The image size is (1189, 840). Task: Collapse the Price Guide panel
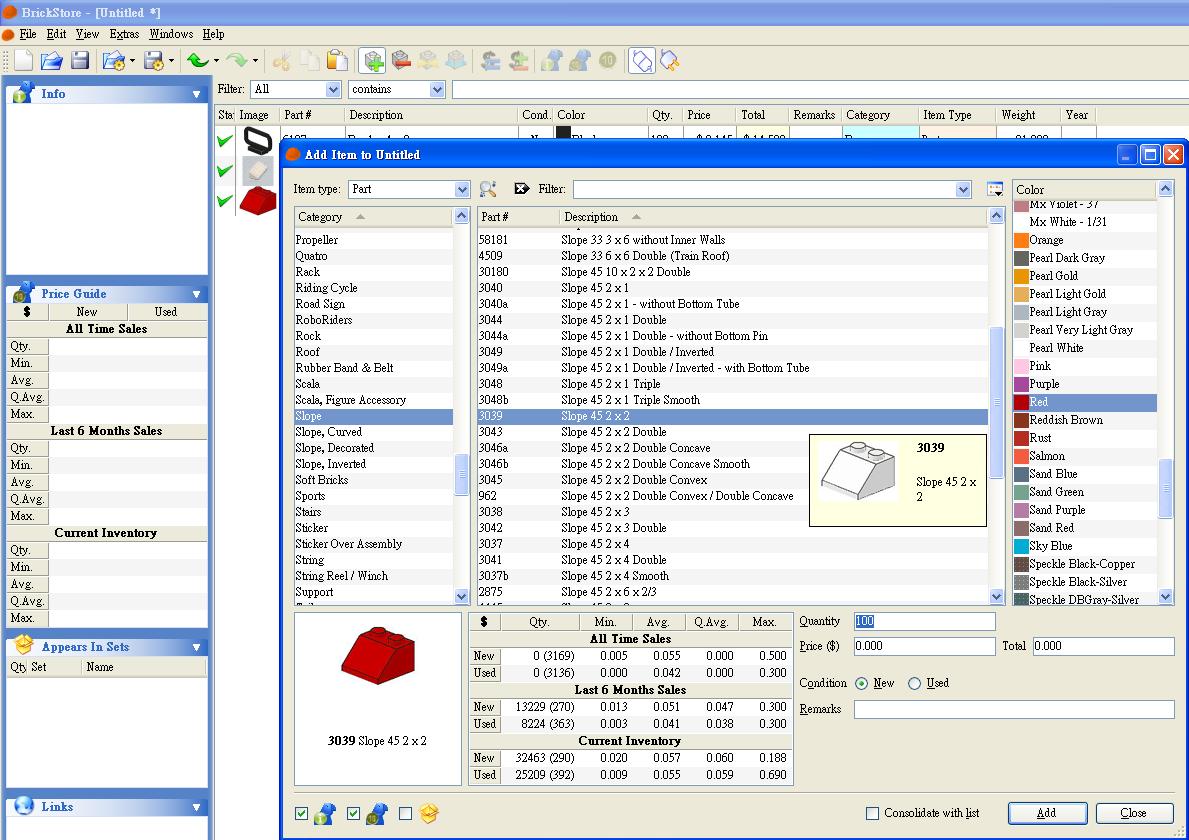(196, 294)
